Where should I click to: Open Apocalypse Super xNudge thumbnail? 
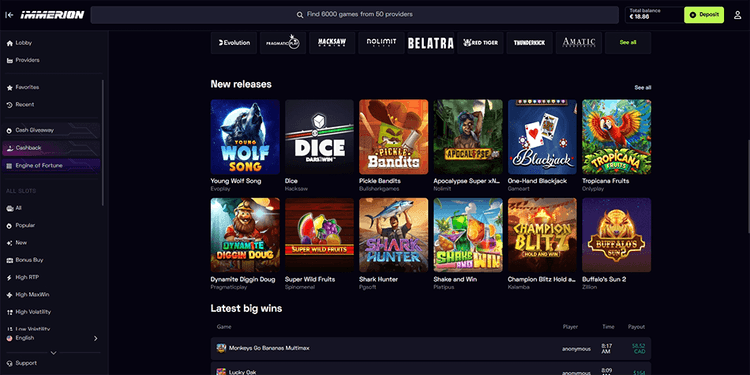468,137
